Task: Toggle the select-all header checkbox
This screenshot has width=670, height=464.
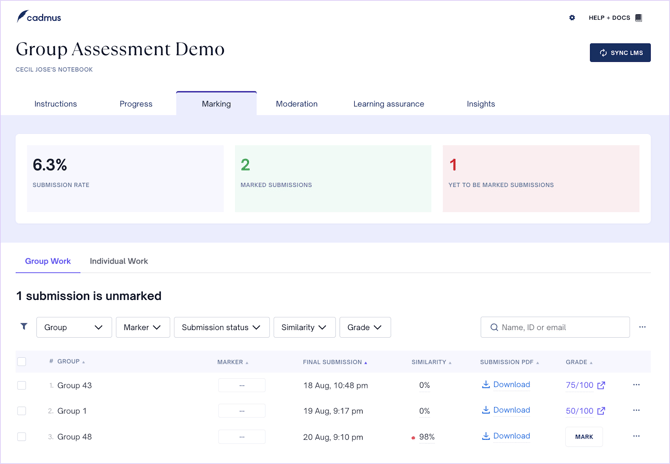Action: (22, 362)
